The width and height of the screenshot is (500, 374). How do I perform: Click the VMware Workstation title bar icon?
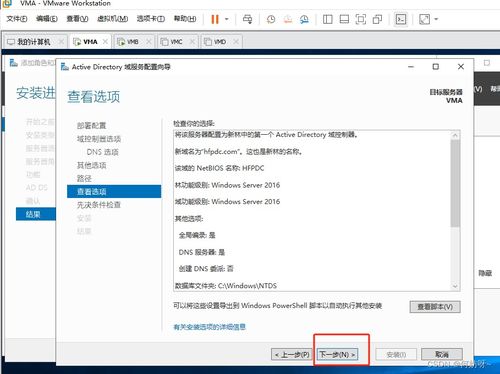click(x=6, y=3)
